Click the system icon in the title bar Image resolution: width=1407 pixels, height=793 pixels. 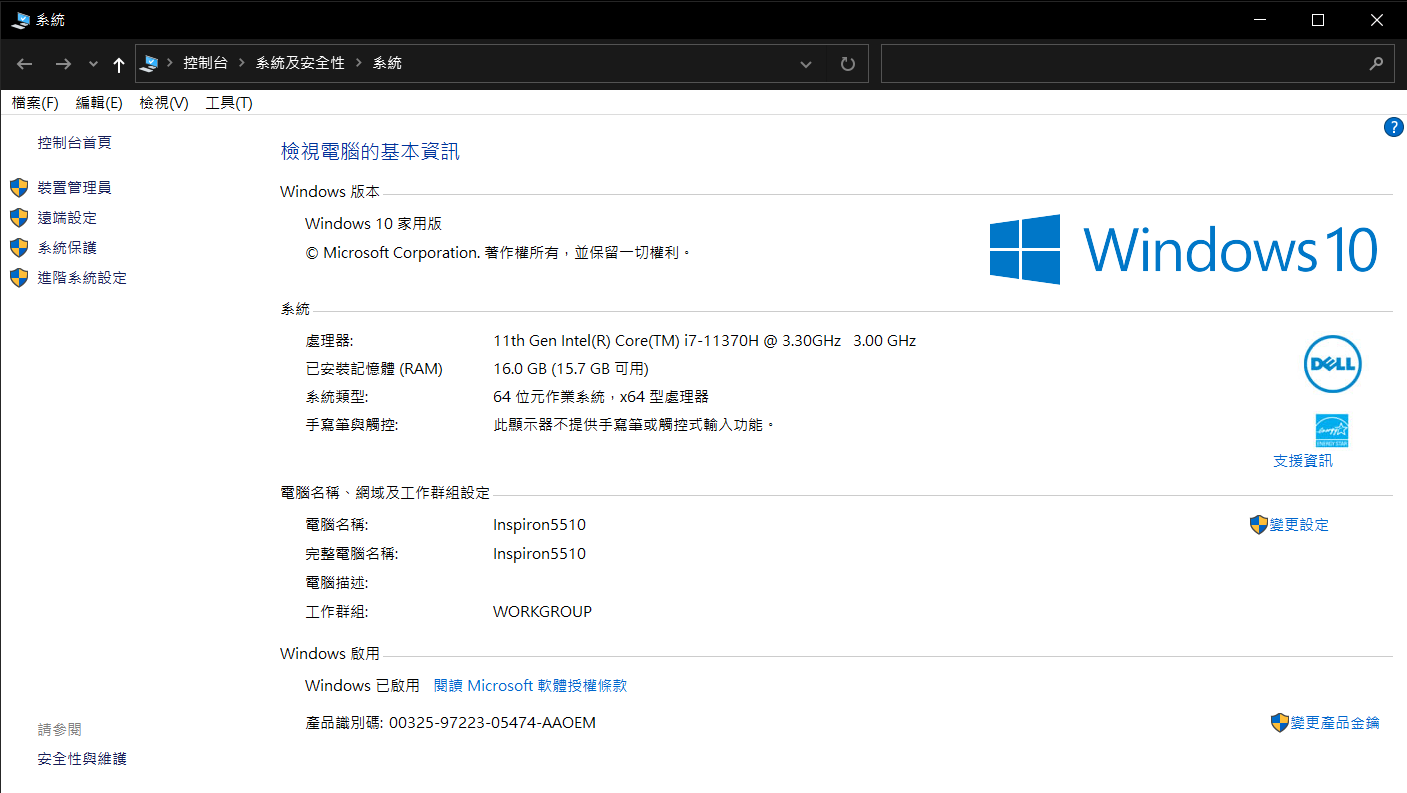pos(20,20)
